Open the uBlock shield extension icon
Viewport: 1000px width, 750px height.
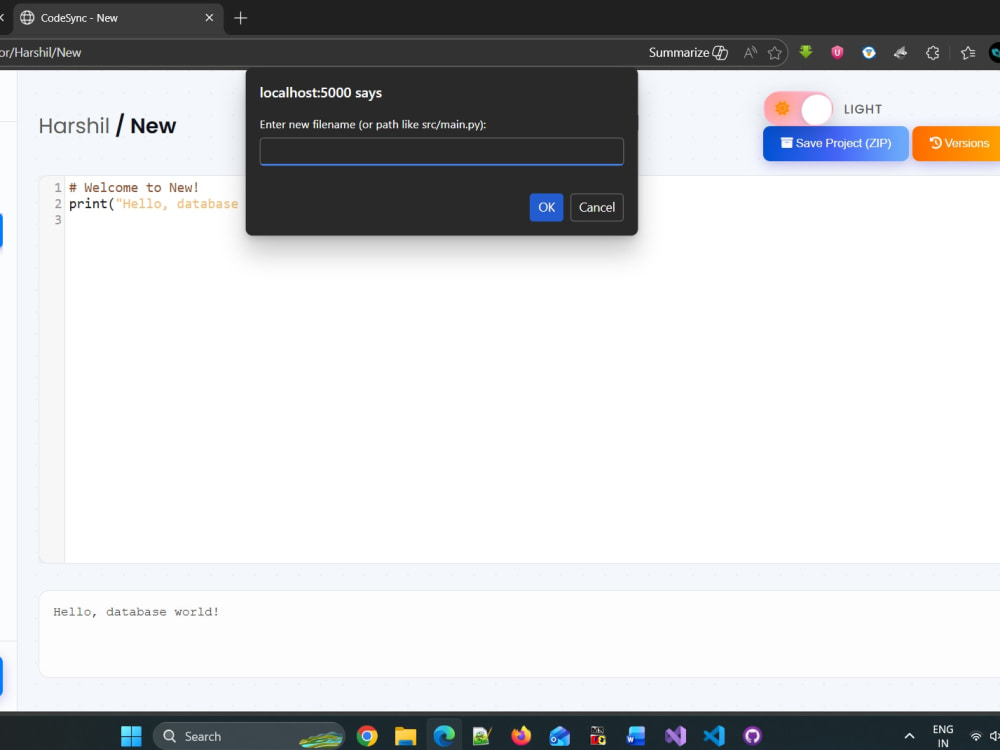coord(837,52)
